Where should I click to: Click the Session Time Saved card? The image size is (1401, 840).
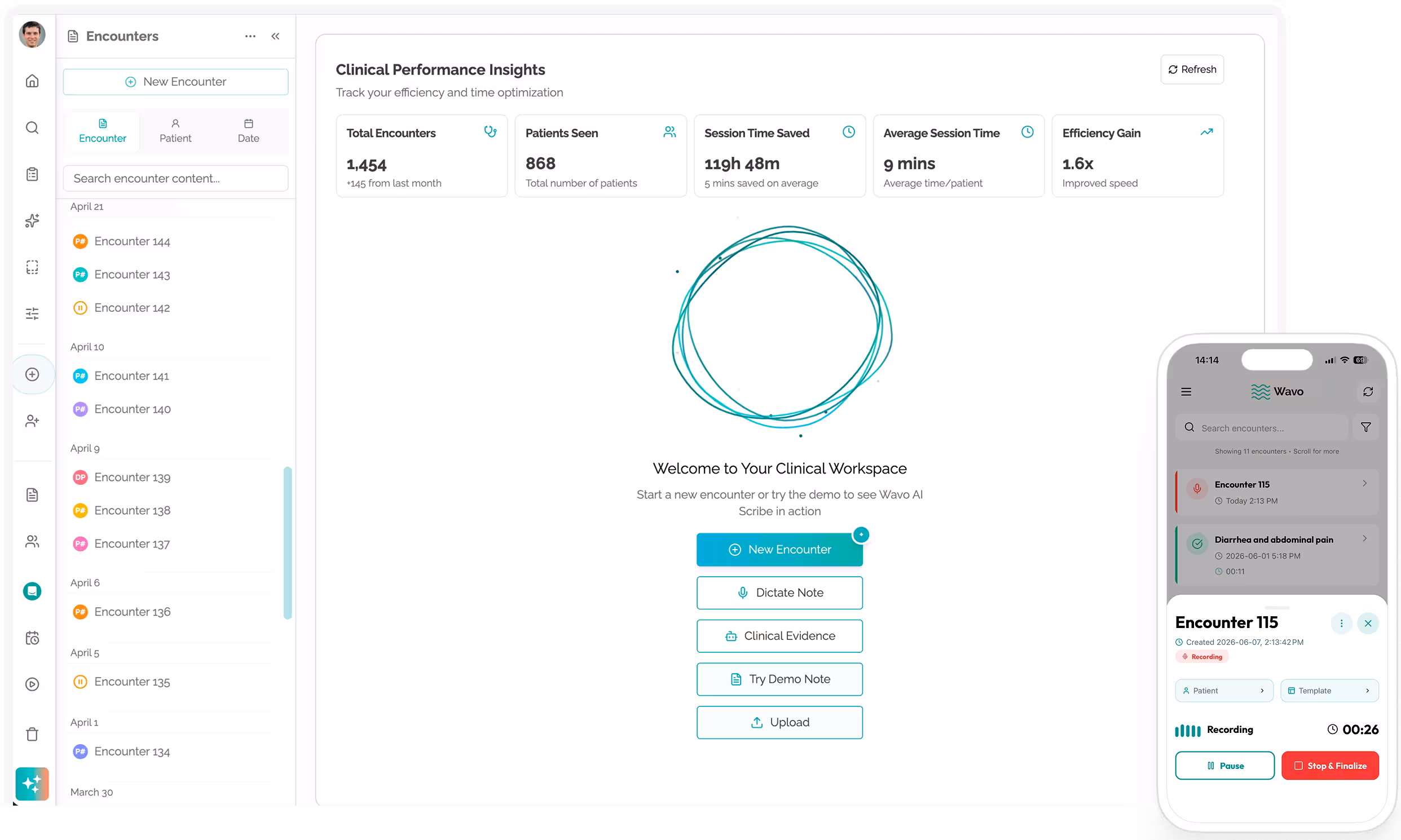780,156
